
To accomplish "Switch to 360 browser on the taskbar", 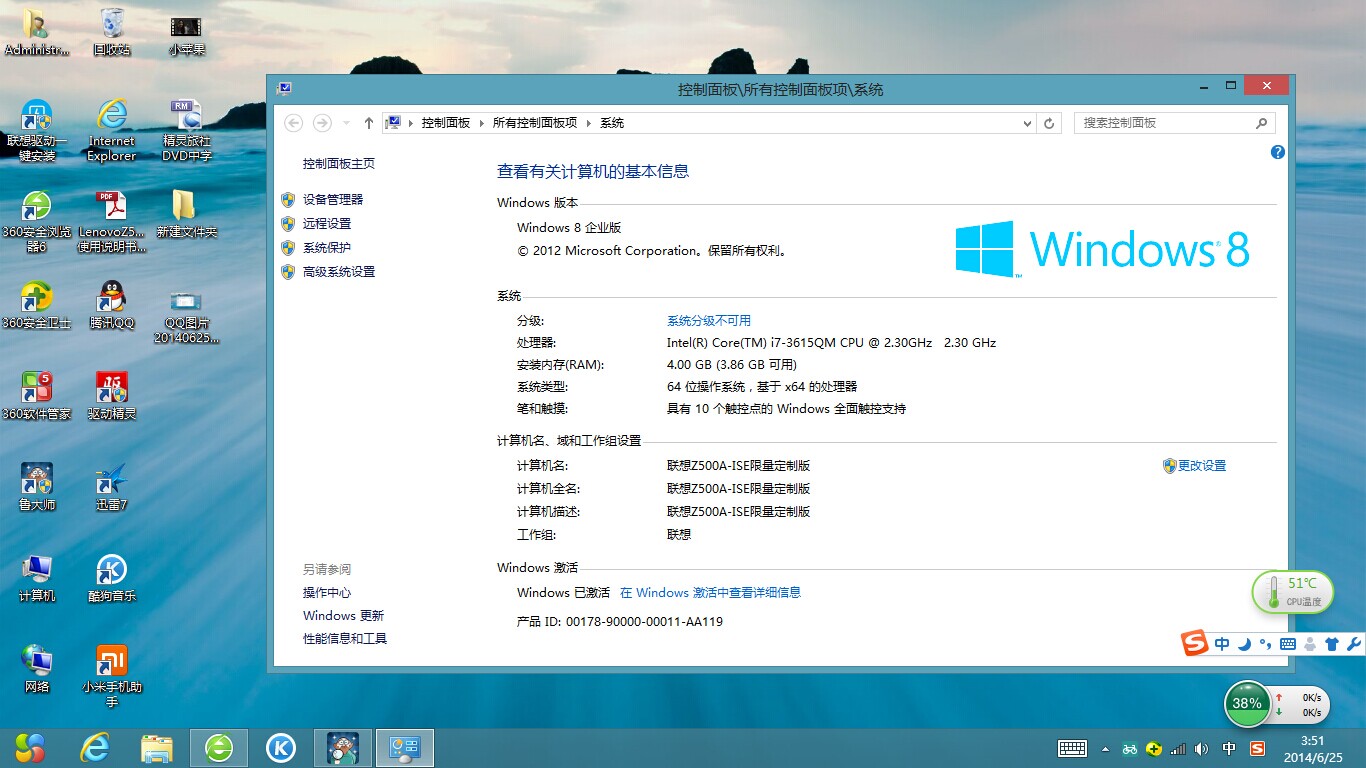I will click(219, 748).
